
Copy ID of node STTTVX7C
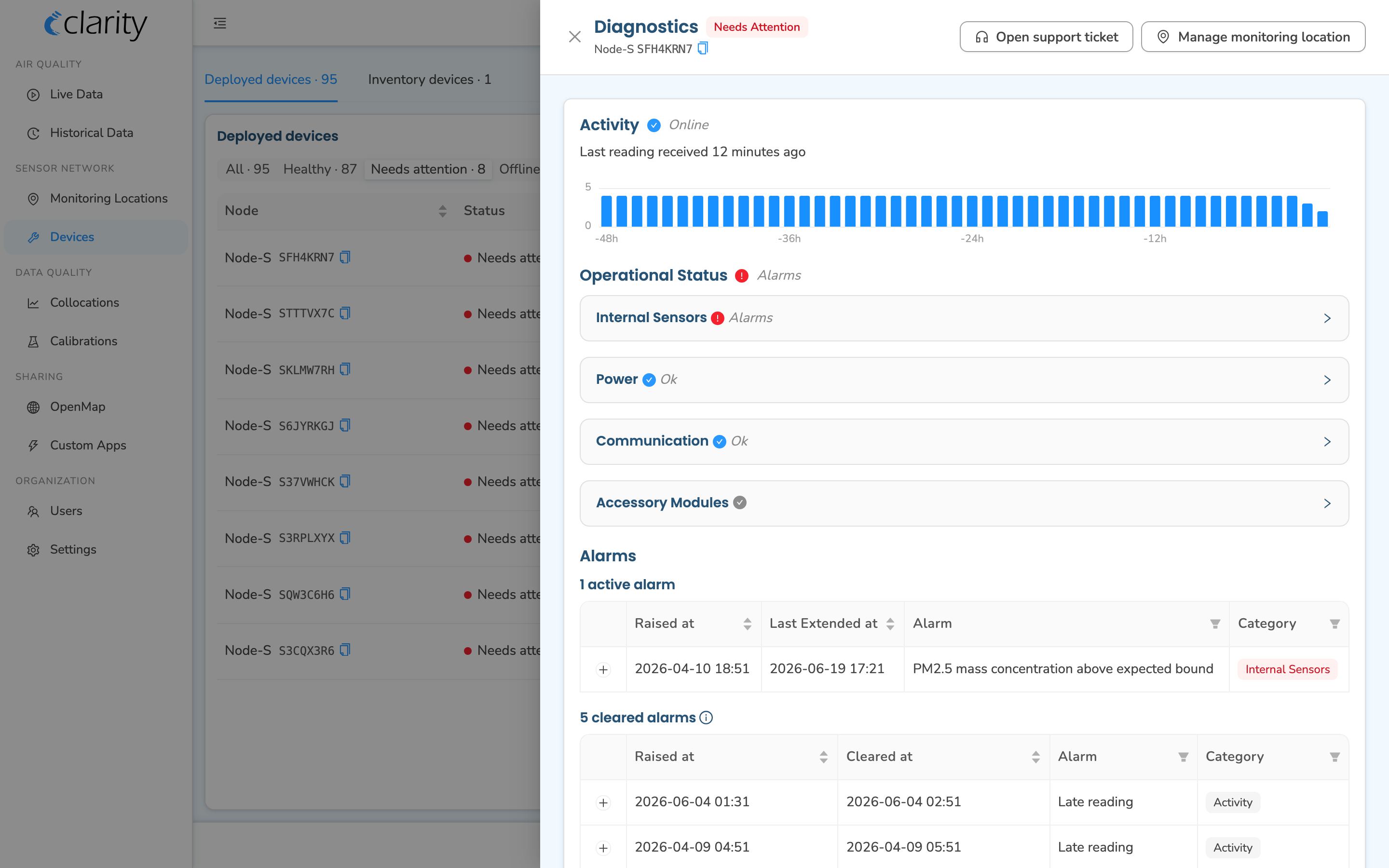345,313
